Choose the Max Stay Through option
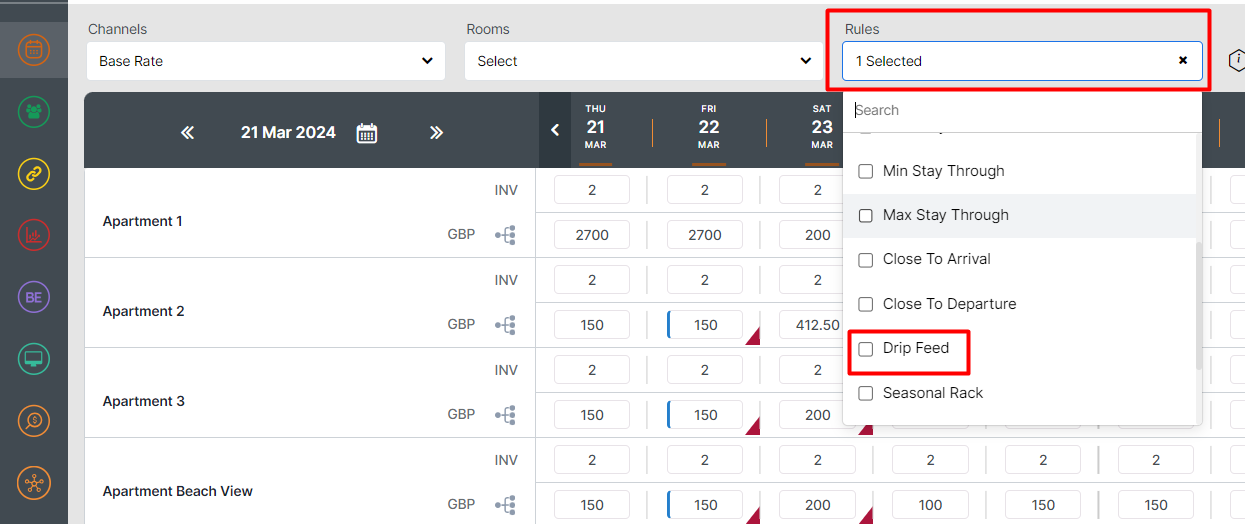1245x524 pixels. 945,215
